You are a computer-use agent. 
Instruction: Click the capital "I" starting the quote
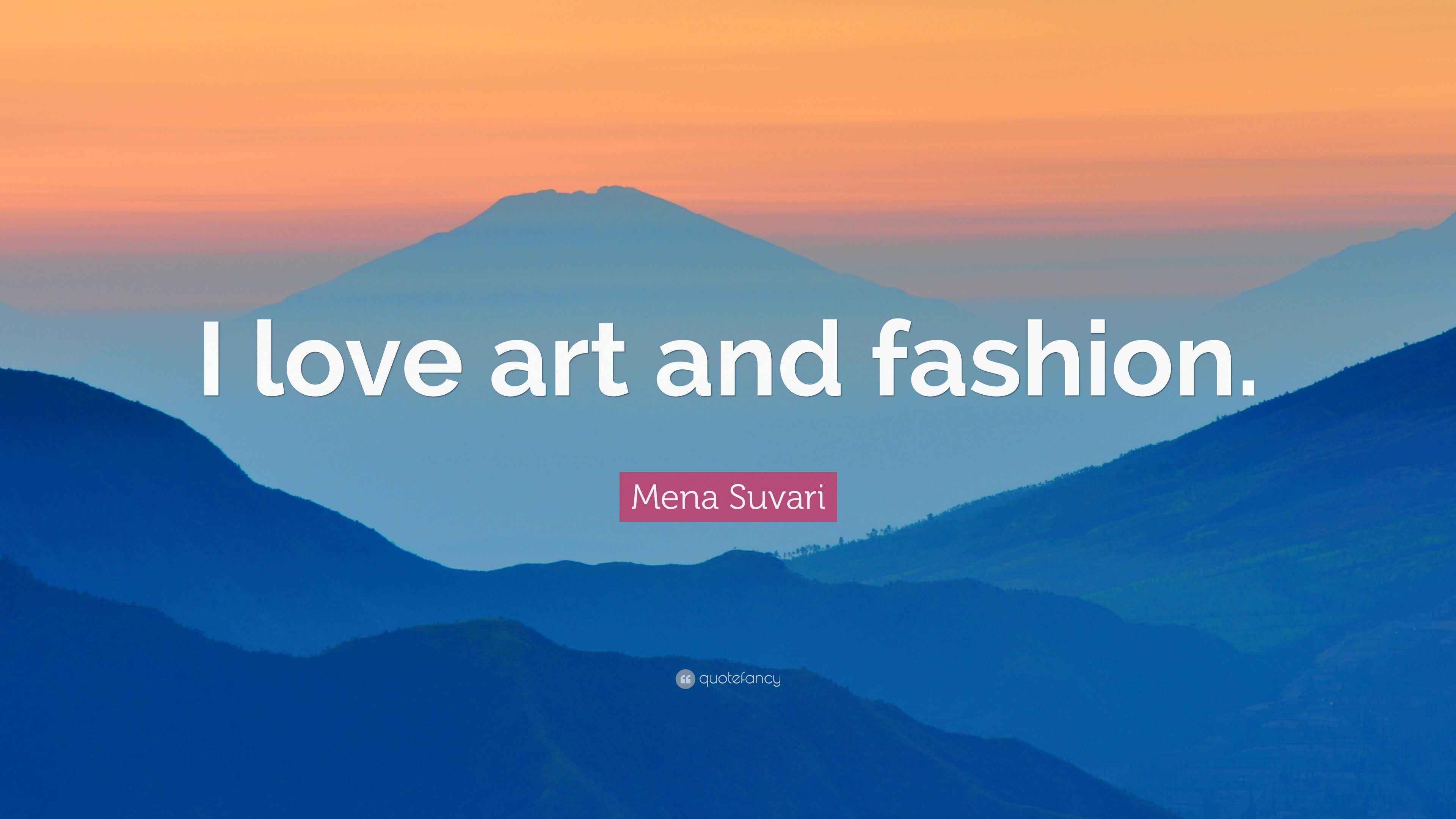pos(212,358)
